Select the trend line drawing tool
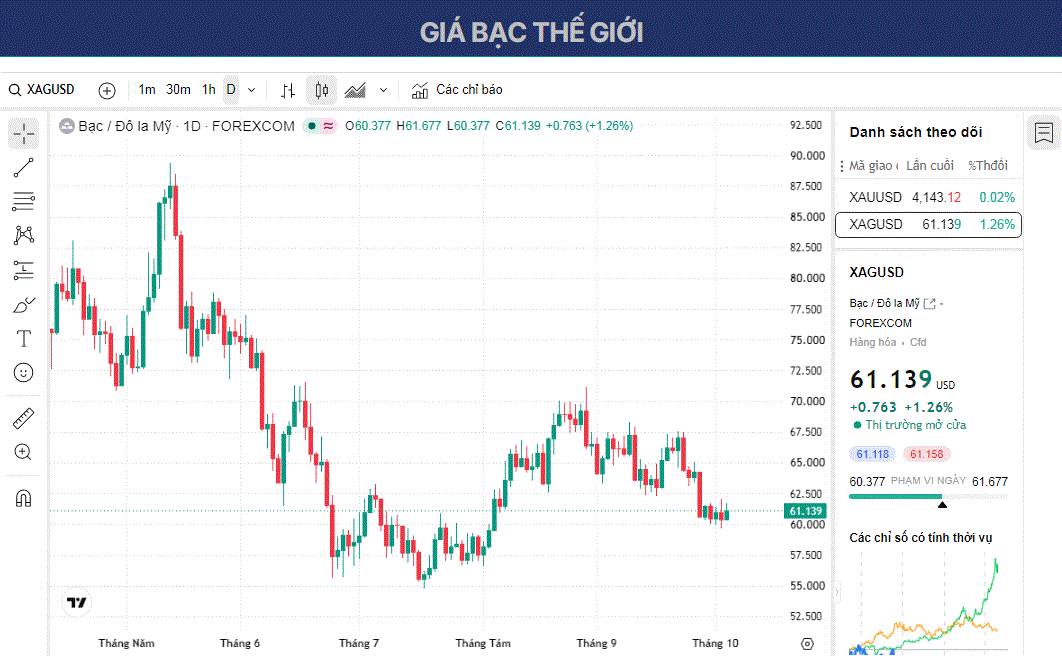 pos(24,168)
